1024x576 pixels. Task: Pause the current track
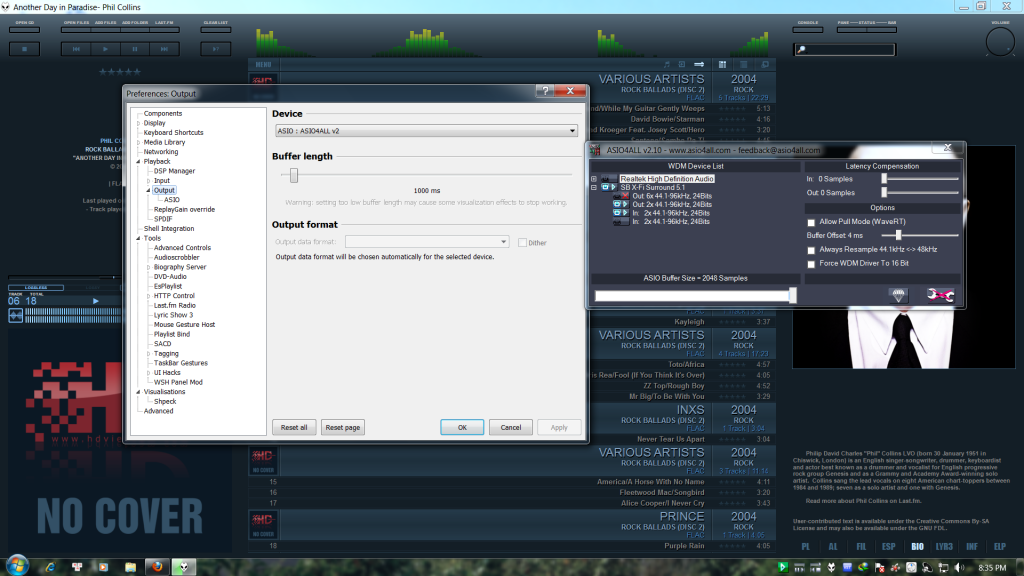click(x=135, y=49)
